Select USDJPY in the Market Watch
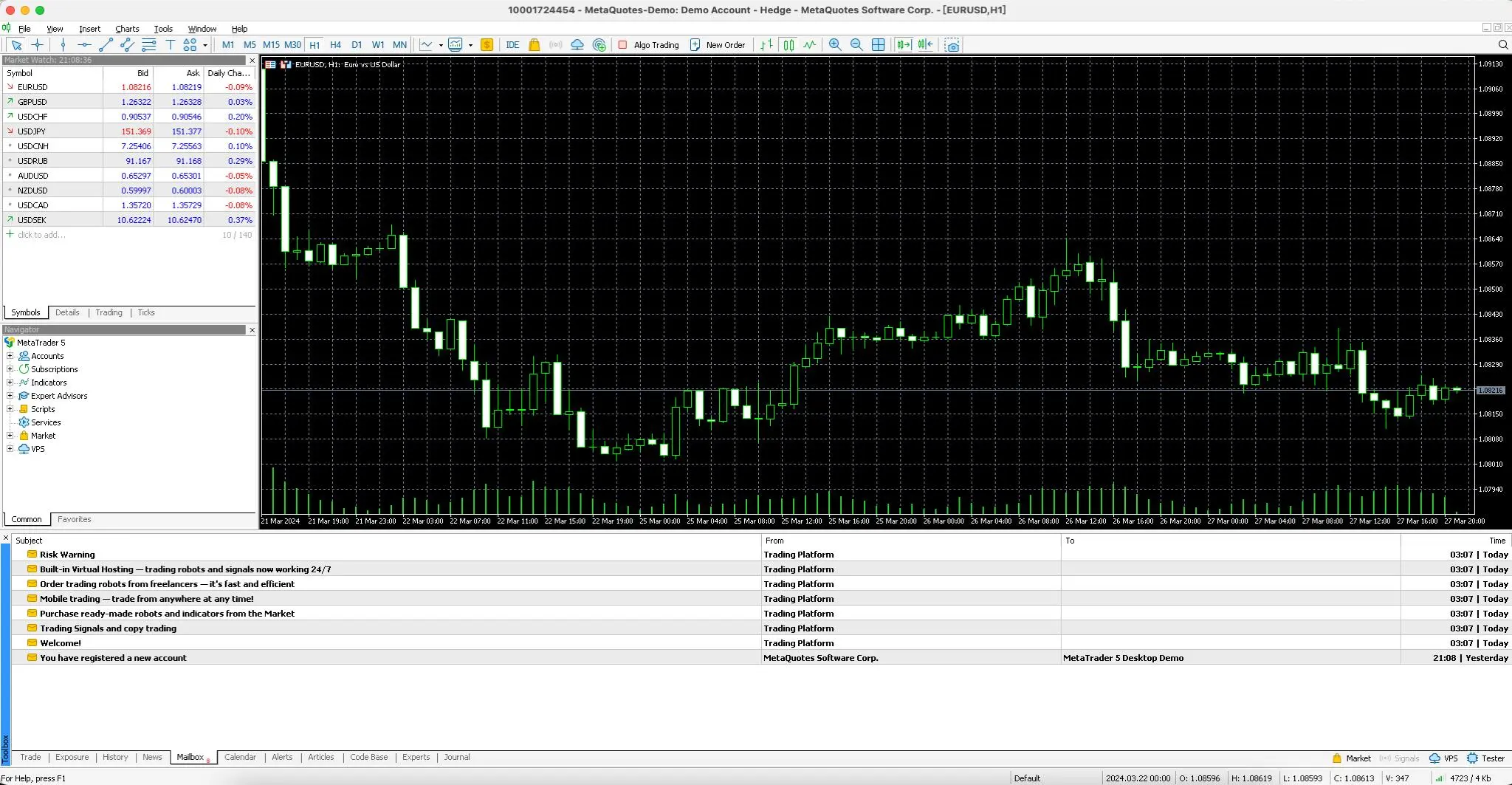Viewport: 1512px width, 785px height. 129,131
